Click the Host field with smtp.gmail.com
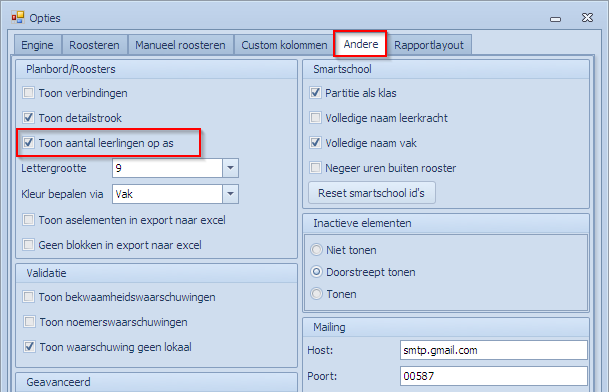The image size is (609, 392). tap(494, 350)
